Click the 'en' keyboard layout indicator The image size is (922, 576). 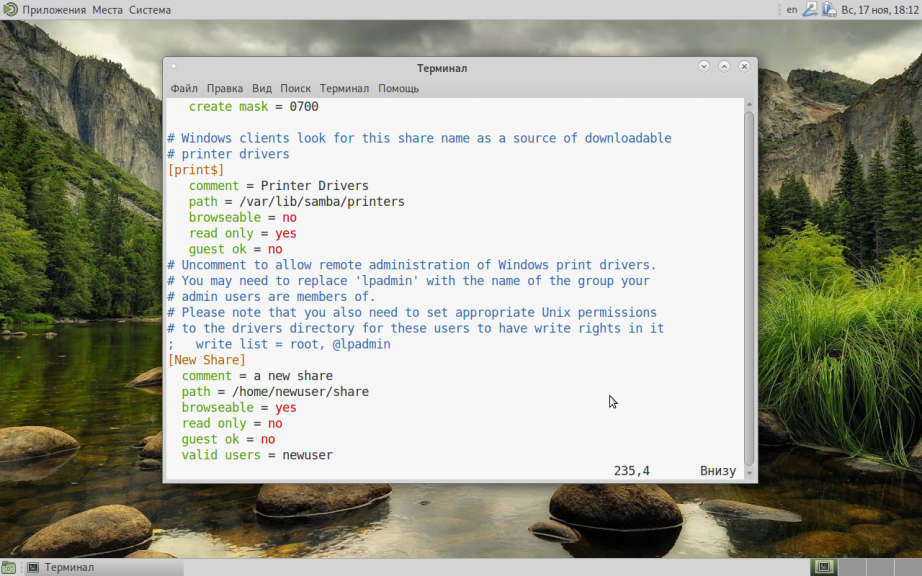pyautogui.click(x=792, y=9)
